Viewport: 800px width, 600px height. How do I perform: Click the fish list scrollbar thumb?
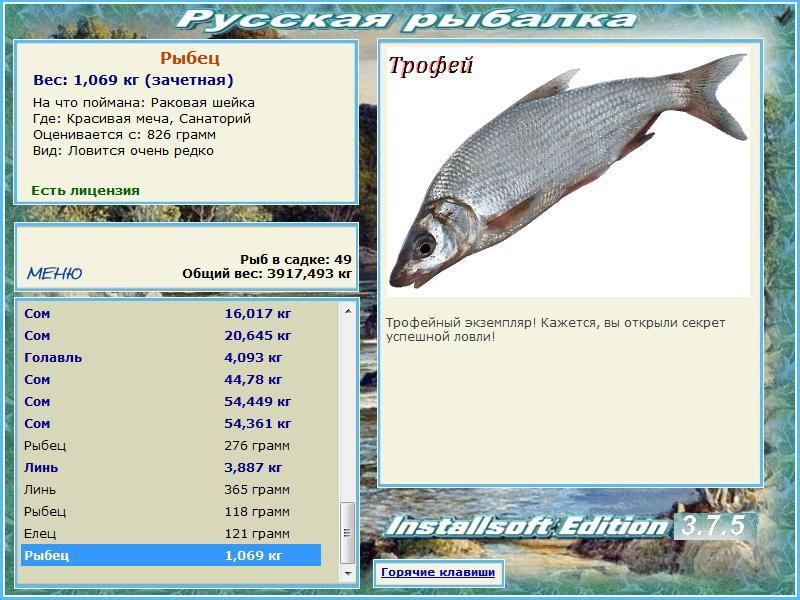pyautogui.click(x=348, y=533)
